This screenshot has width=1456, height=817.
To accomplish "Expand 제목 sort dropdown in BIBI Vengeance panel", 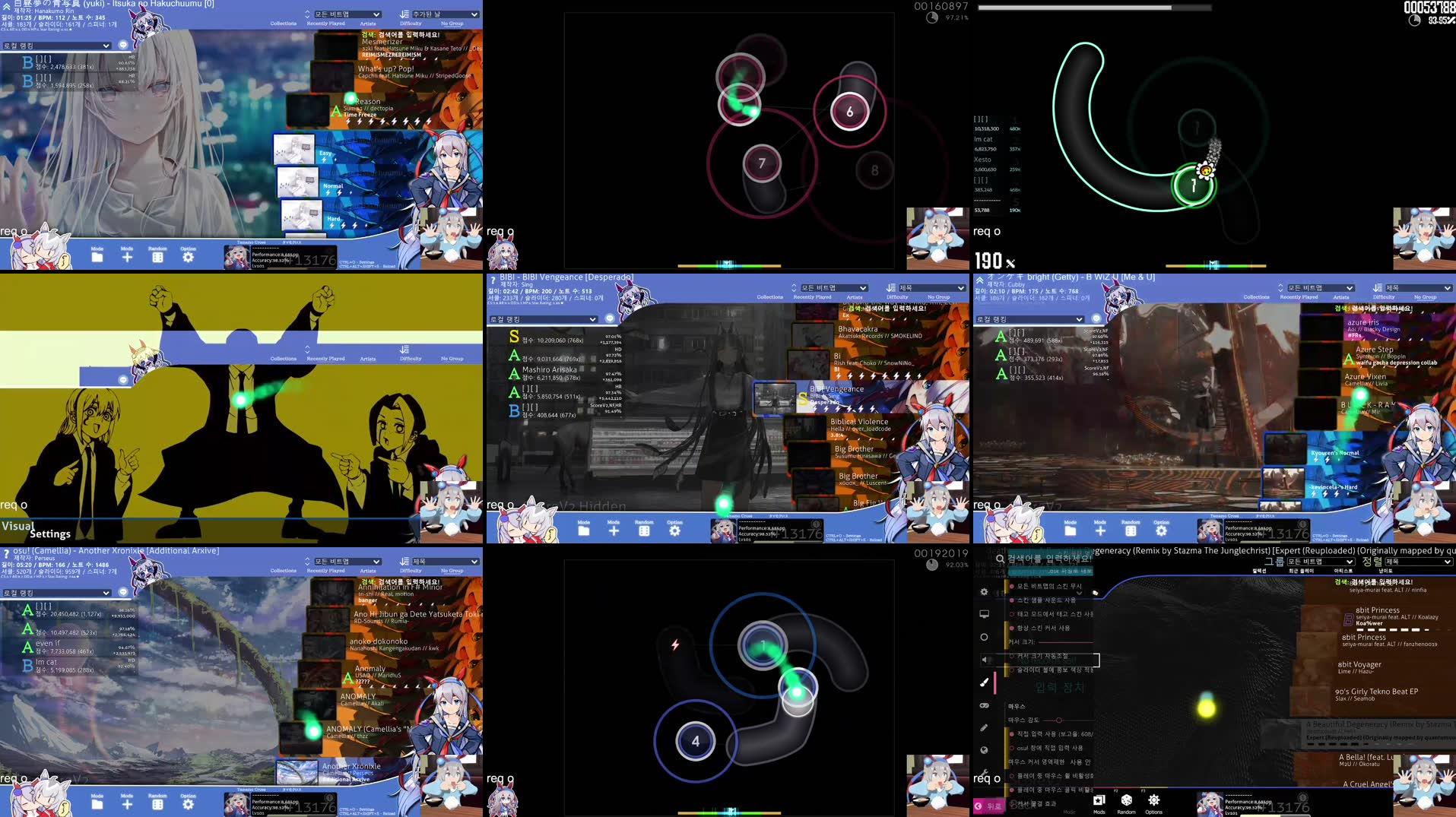I will pos(932,288).
